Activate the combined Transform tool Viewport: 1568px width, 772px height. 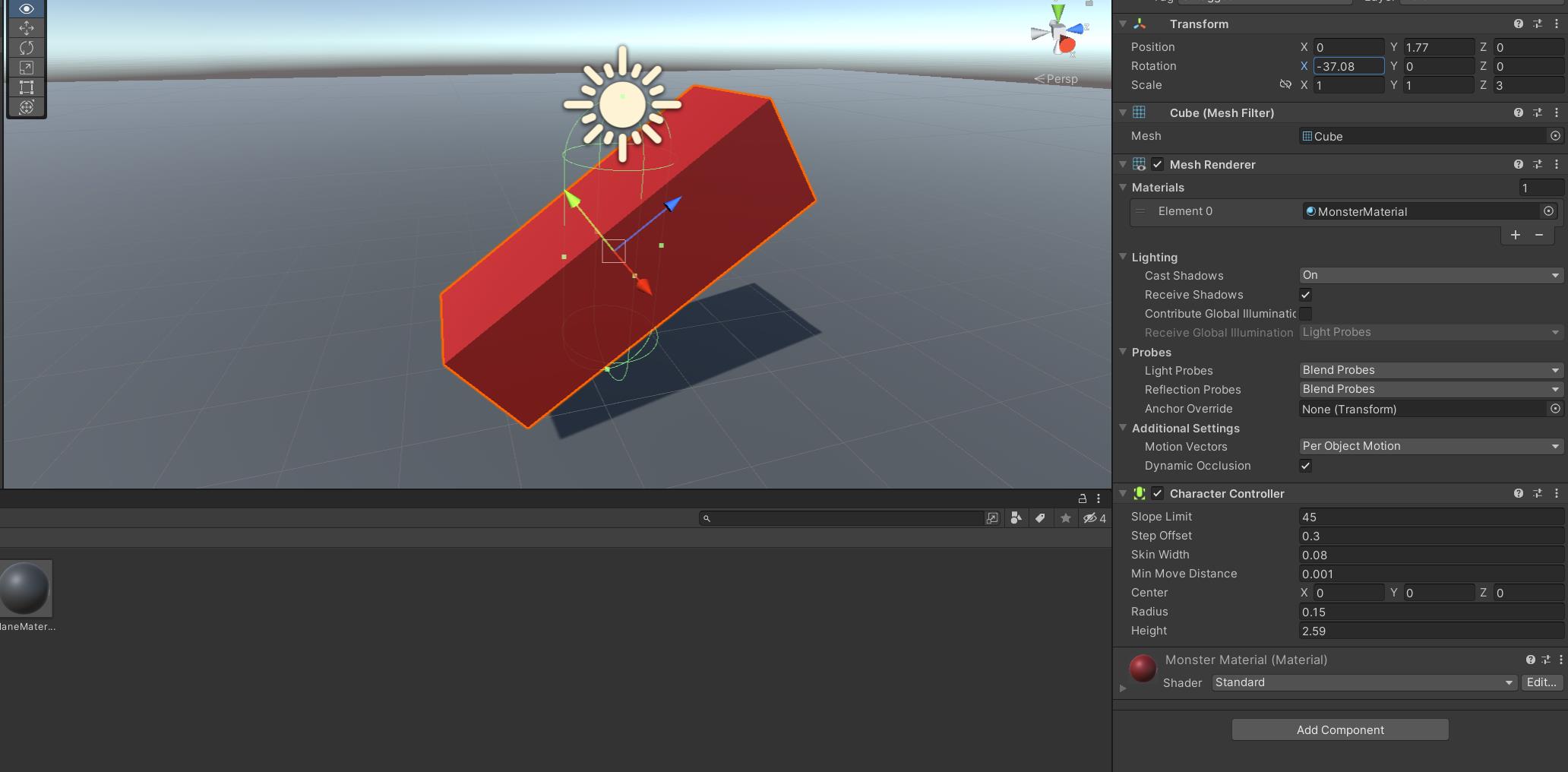pyautogui.click(x=26, y=107)
